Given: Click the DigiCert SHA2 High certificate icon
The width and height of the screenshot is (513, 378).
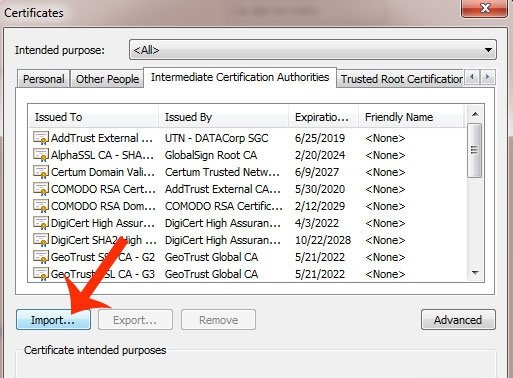Looking at the screenshot, I should coord(41,240).
